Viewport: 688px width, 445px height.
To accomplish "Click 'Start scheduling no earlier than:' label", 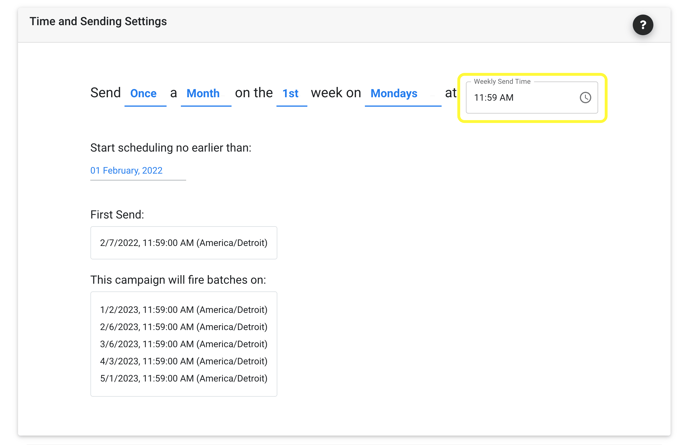I will coord(171,148).
